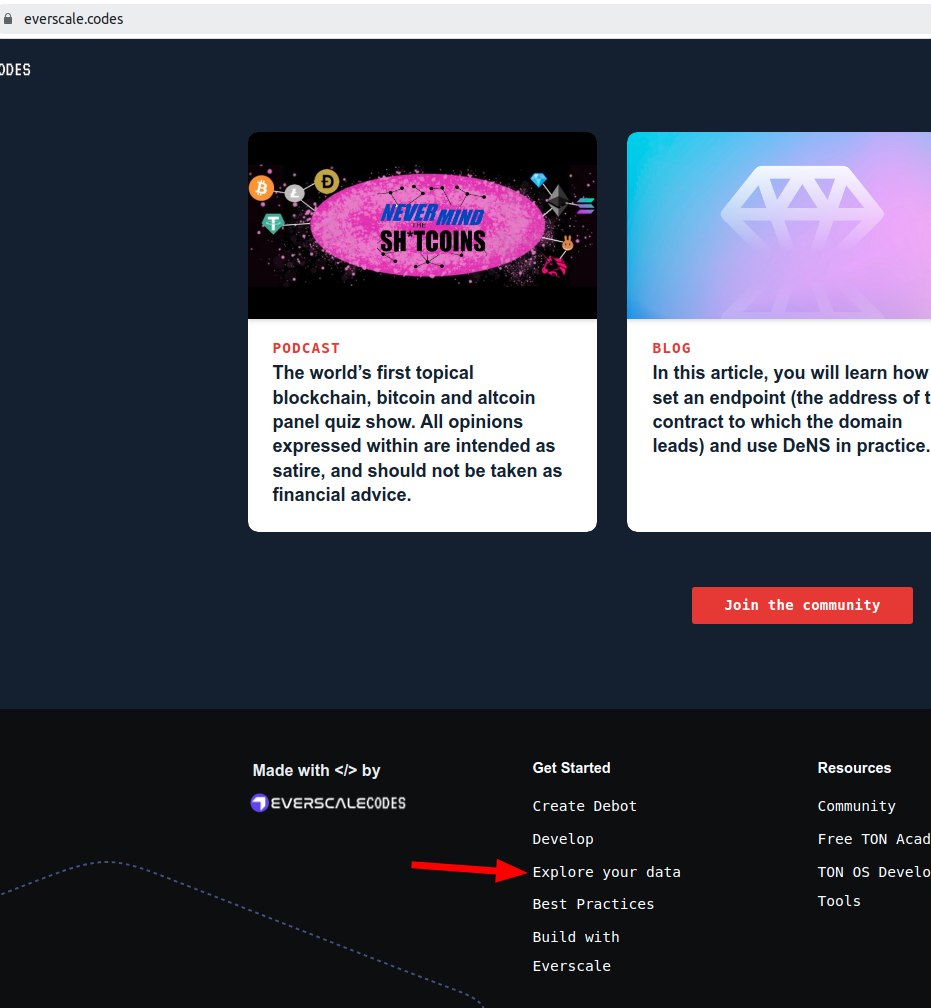Click the lock icon in address bar
The height and width of the screenshot is (1008, 931).
(9, 19)
